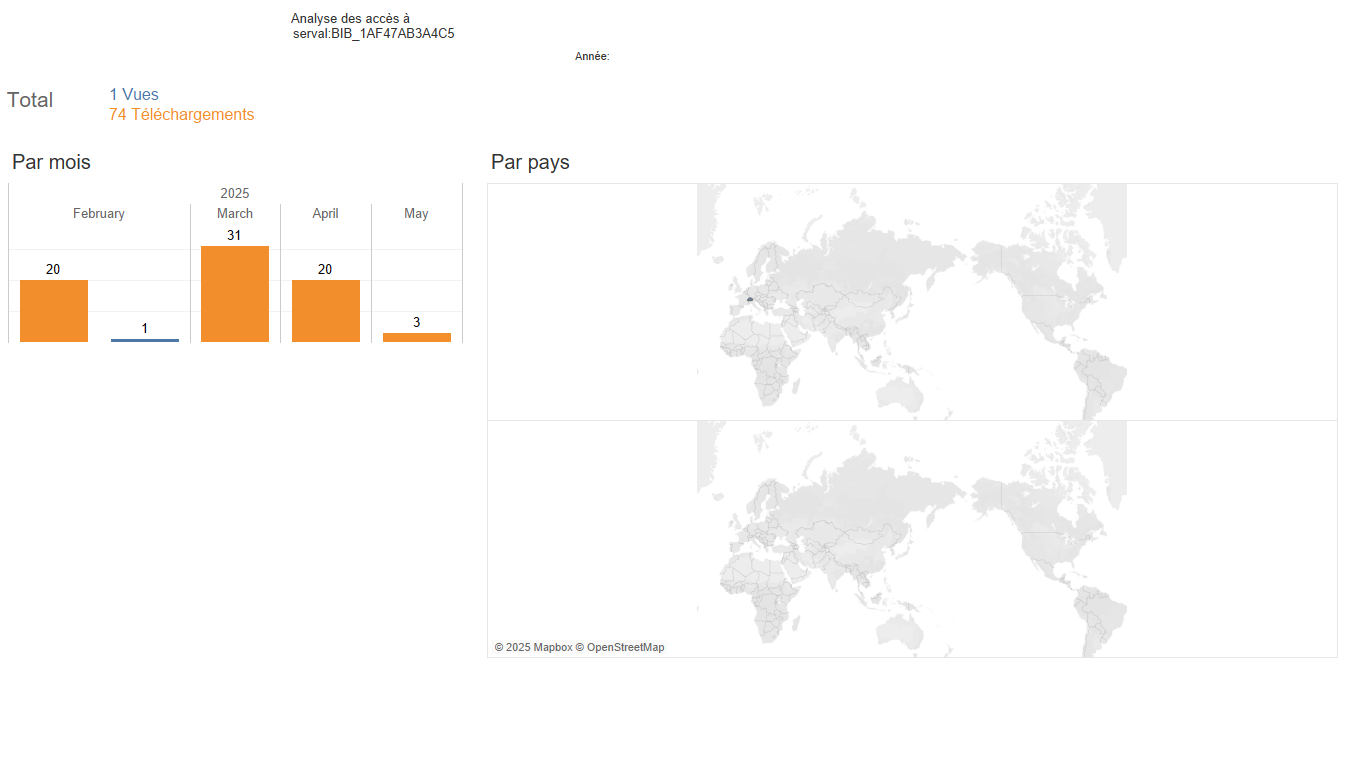The width and height of the screenshot is (1366, 768).
Task: Click the '2025' year header in chart
Action: [x=235, y=193]
